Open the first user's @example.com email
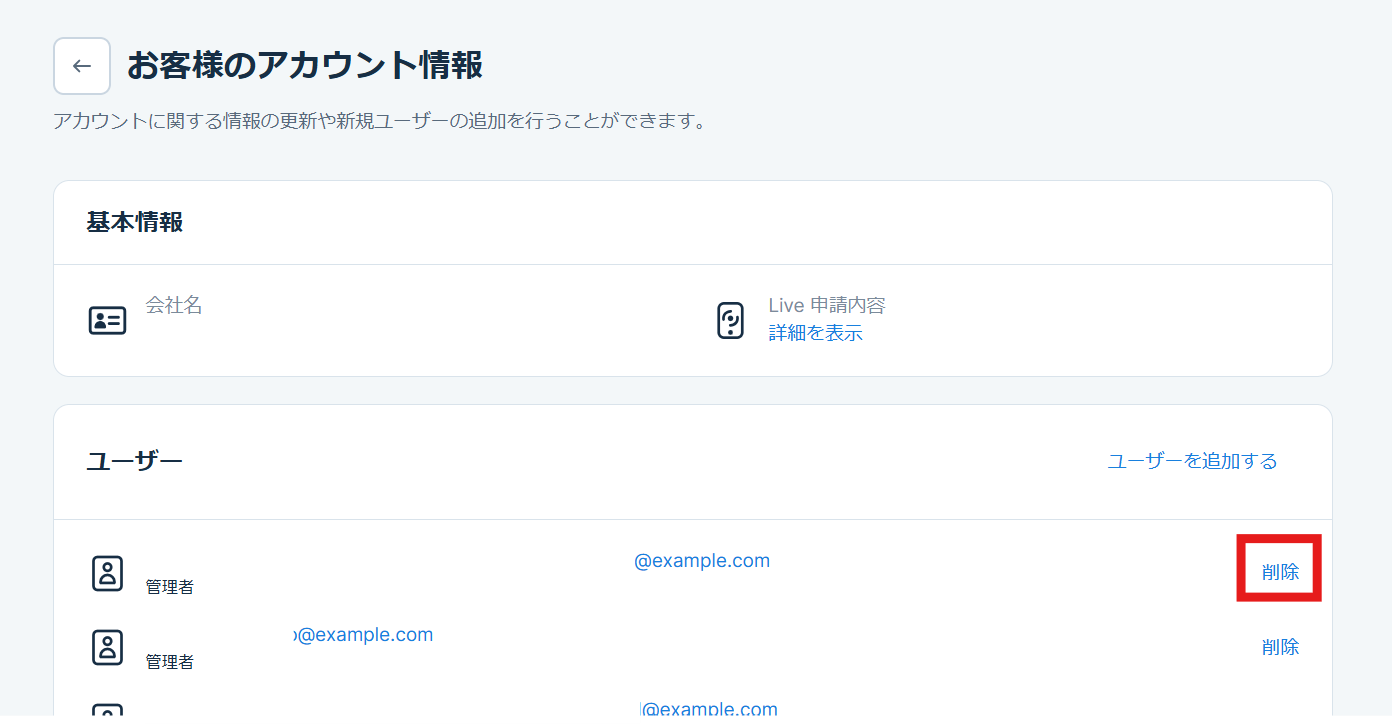1392x724 pixels. 701,561
